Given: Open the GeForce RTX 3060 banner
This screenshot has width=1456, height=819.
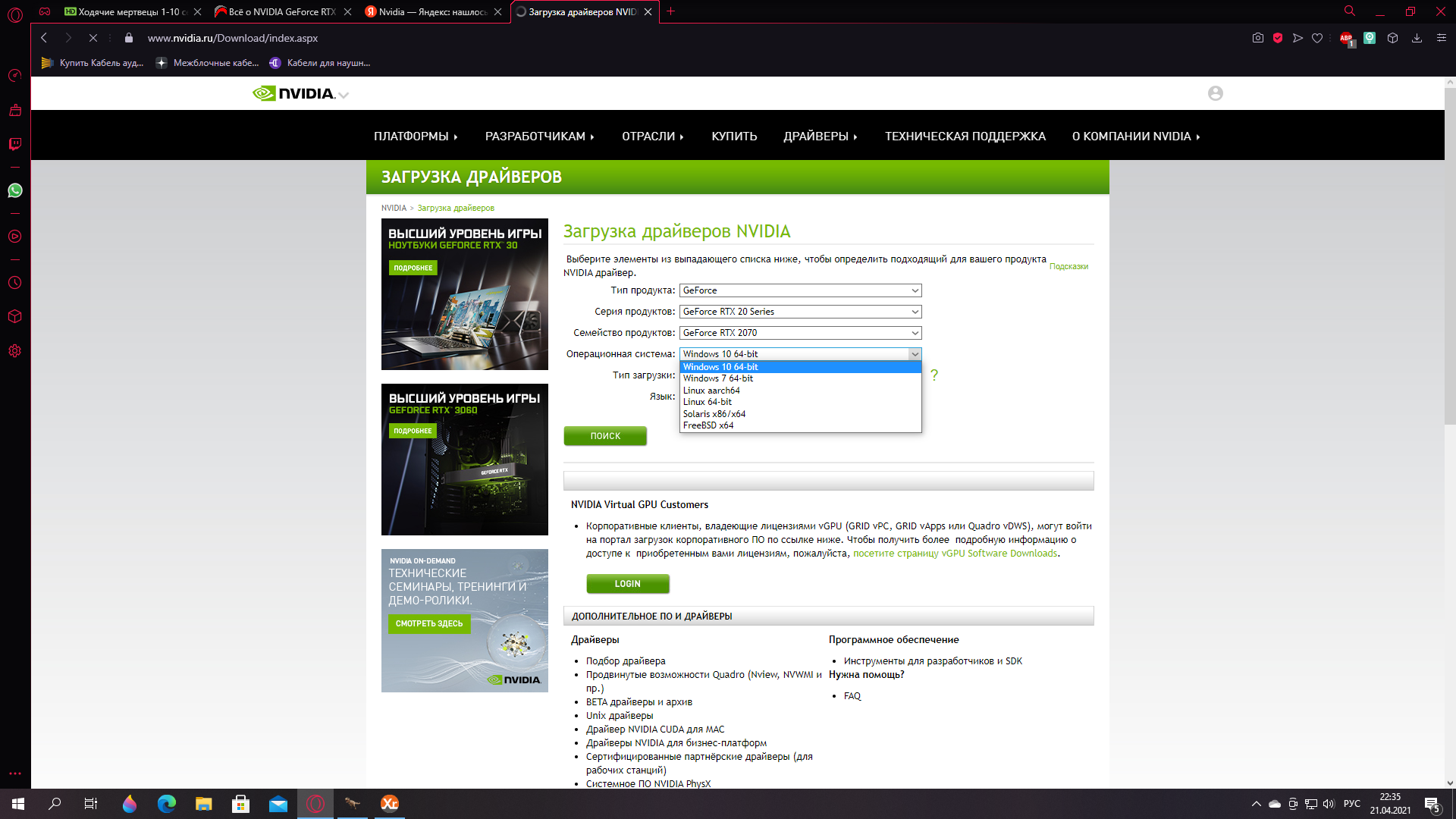Looking at the screenshot, I should (x=465, y=460).
